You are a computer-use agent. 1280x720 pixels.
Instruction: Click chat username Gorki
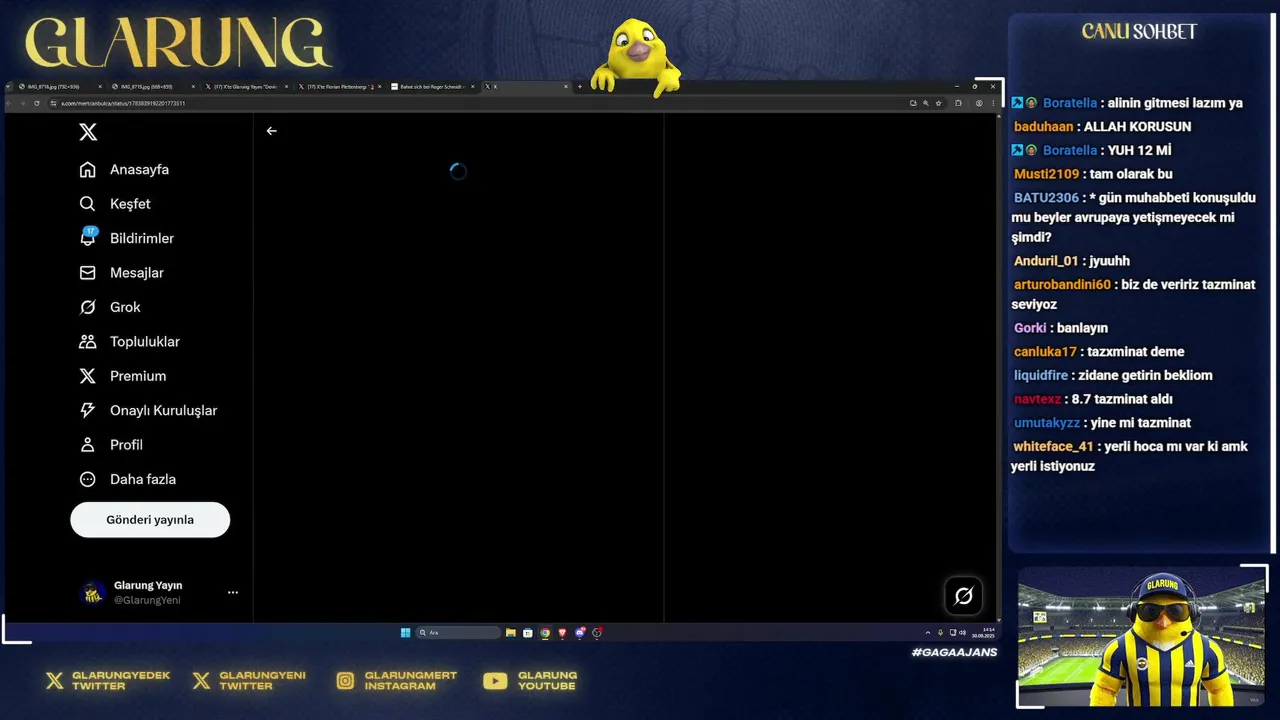[x=1030, y=328]
